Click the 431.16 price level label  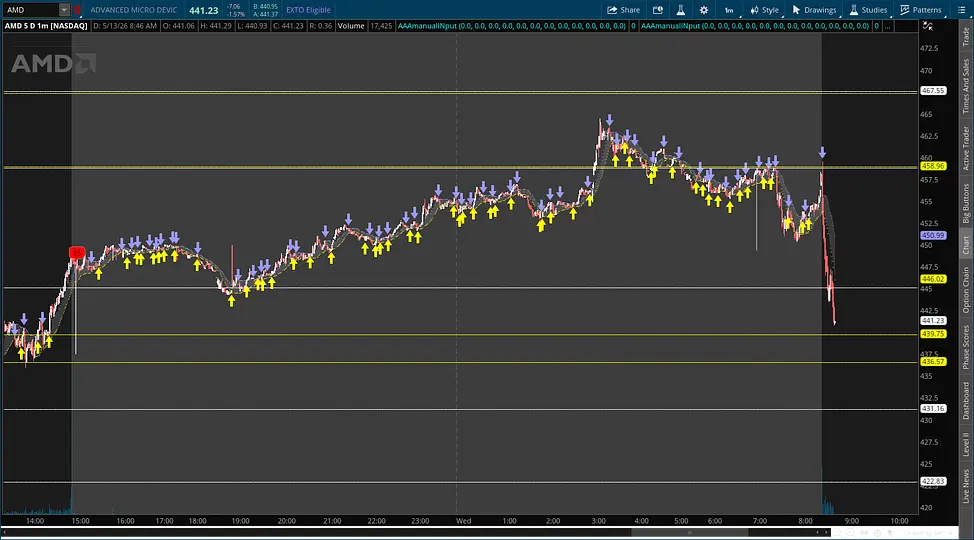point(933,409)
